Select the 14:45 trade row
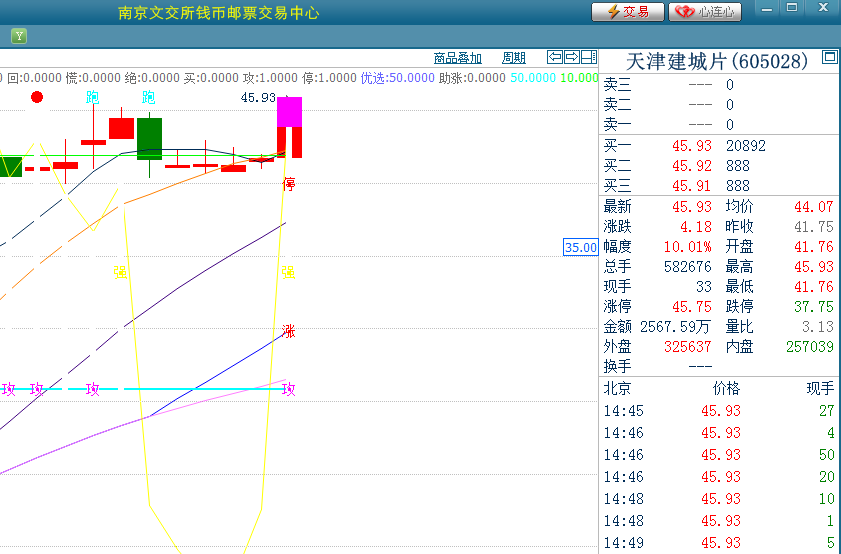The width and height of the screenshot is (841, 554). pyautogui.click(x=719, y=411)
